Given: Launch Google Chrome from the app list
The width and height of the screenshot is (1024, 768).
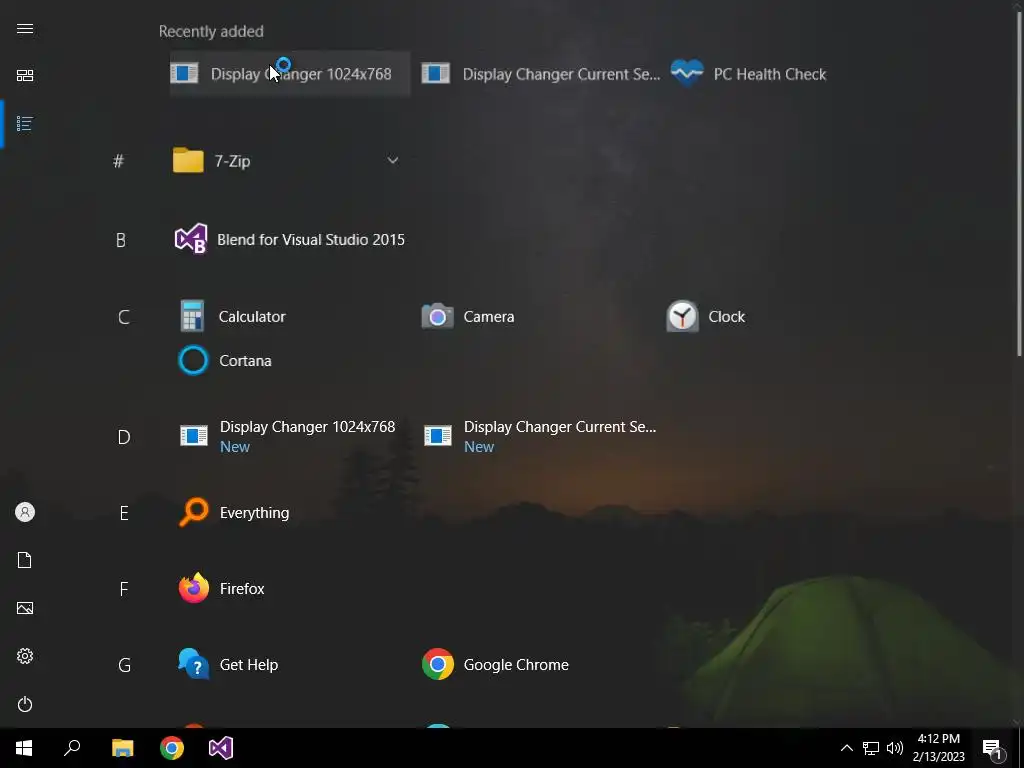Looking at the screenshot, I should click(496, 665).
